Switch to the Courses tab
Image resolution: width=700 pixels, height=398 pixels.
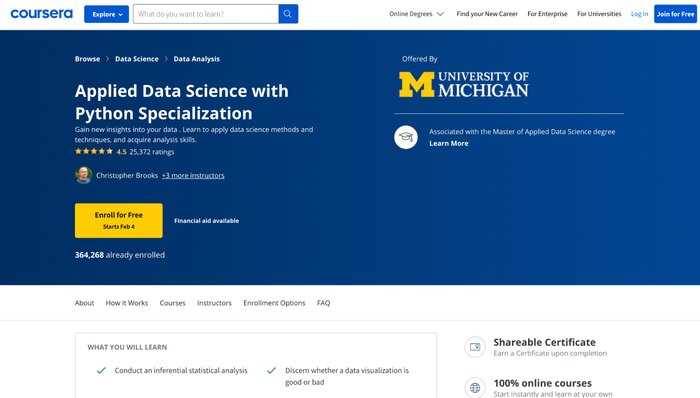(x=172, y=303)
